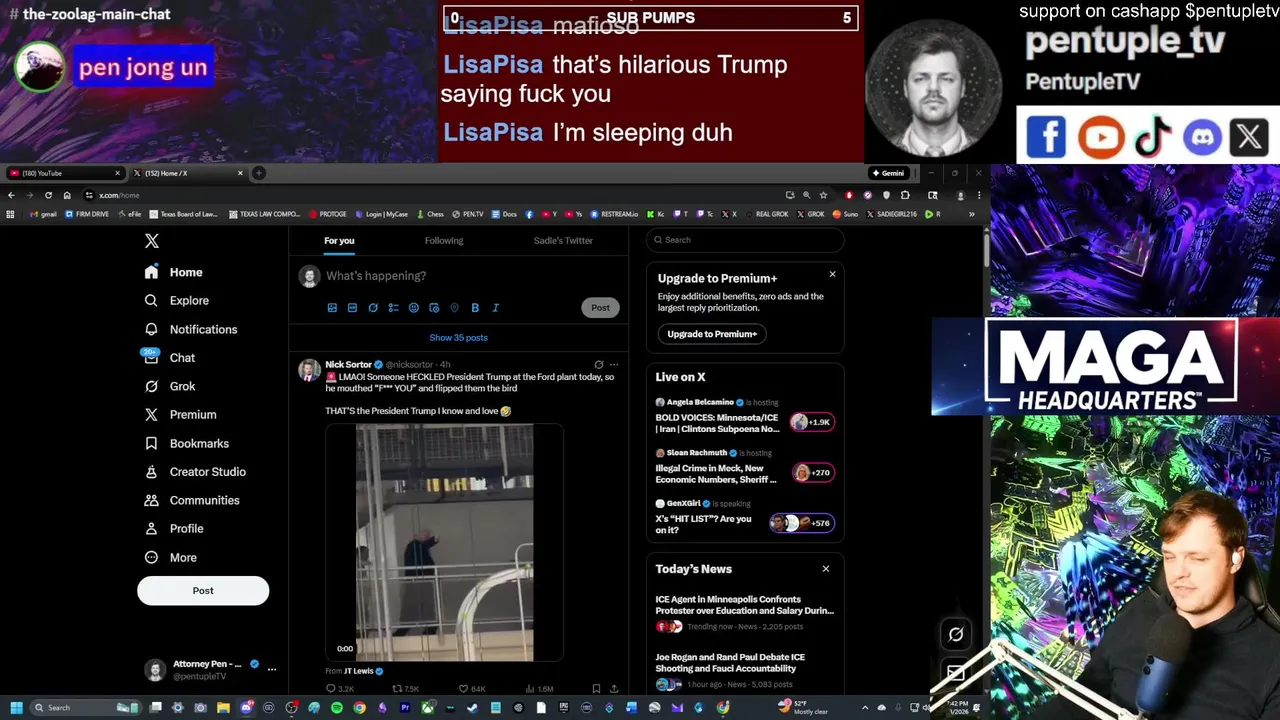Switch to the YouTube browser tab
The height and width of the screenshot is (720, 1280).
pyautogui.click(x=62, y=173)
